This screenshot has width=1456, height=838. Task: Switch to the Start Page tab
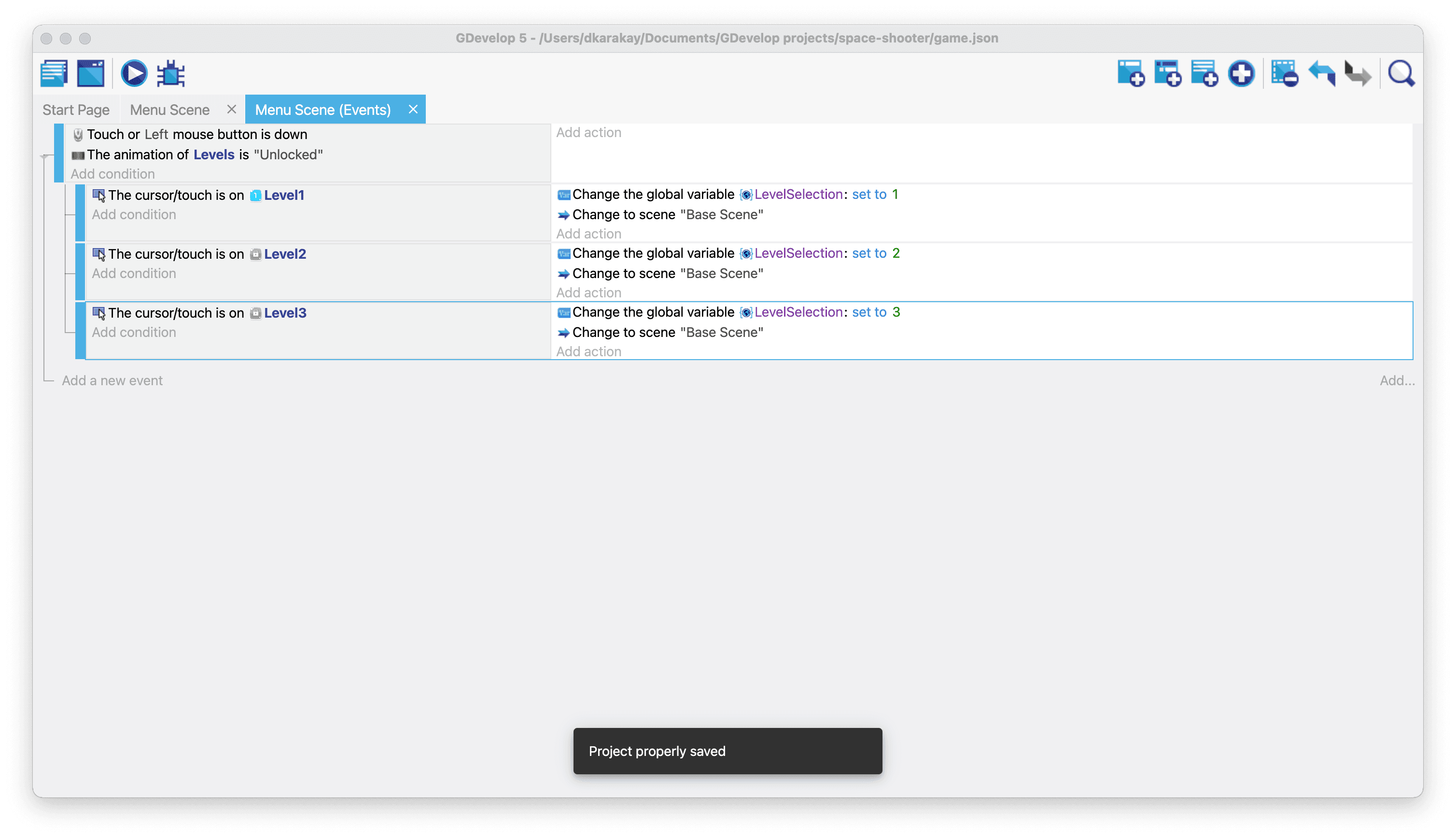point(76,110)
